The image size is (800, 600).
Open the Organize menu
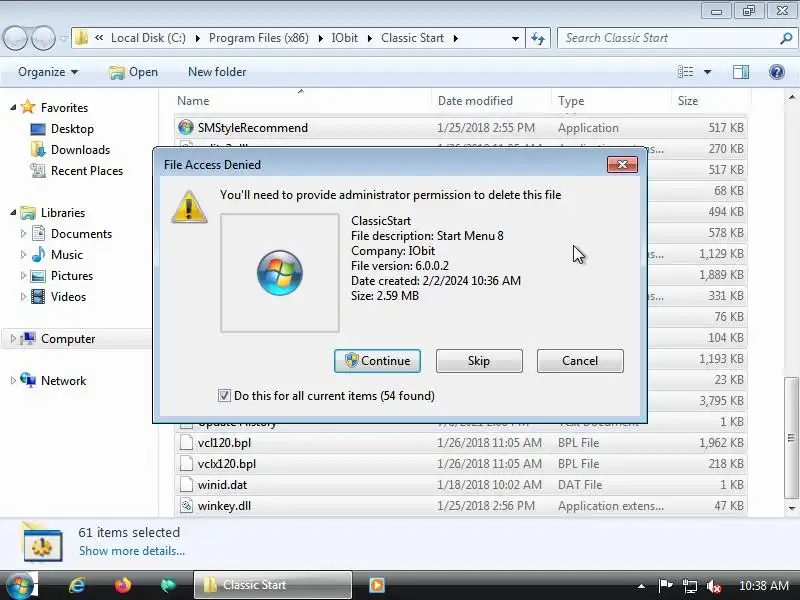click(x=48, y=72)
